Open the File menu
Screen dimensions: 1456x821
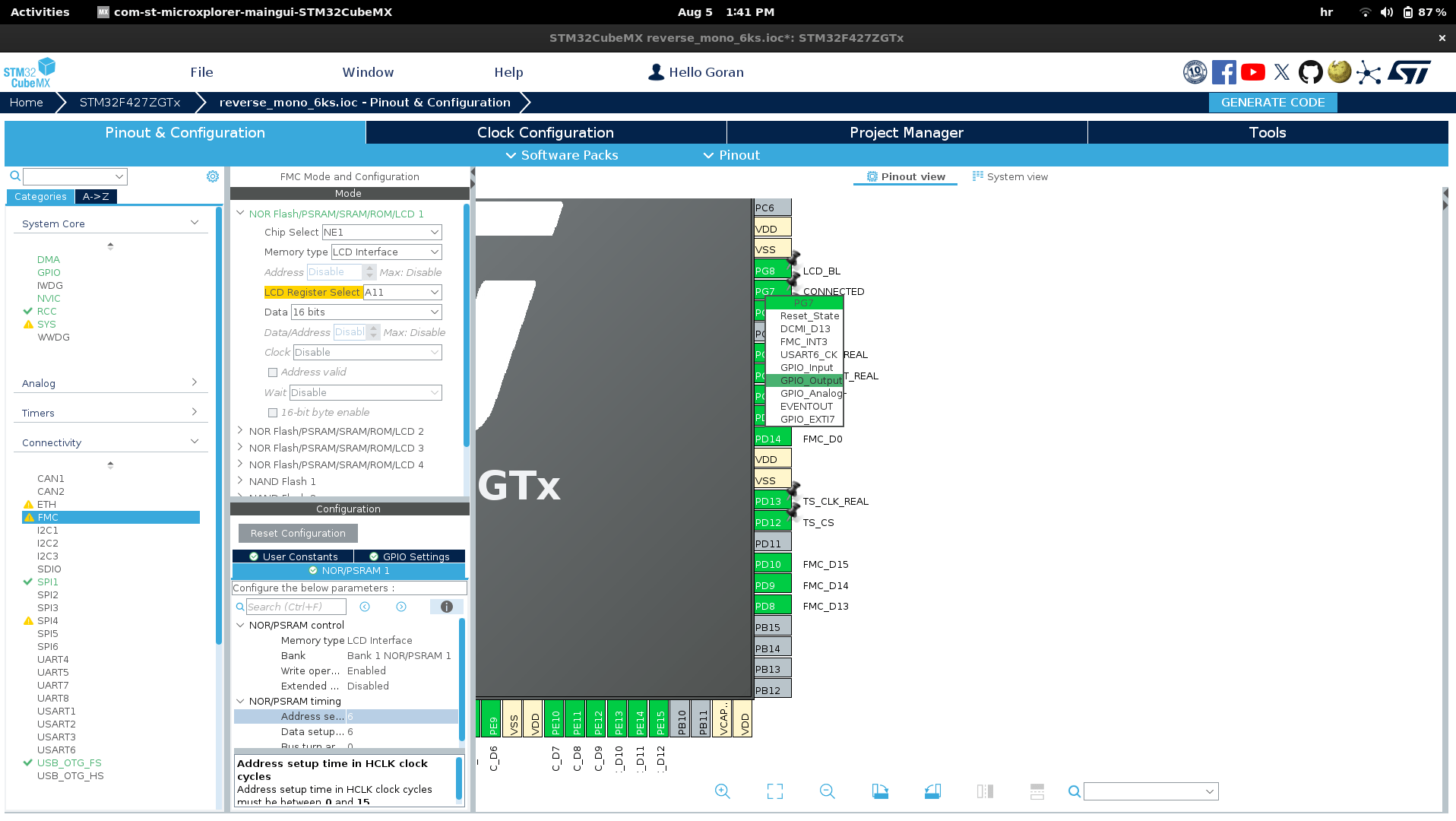(201, 72)
